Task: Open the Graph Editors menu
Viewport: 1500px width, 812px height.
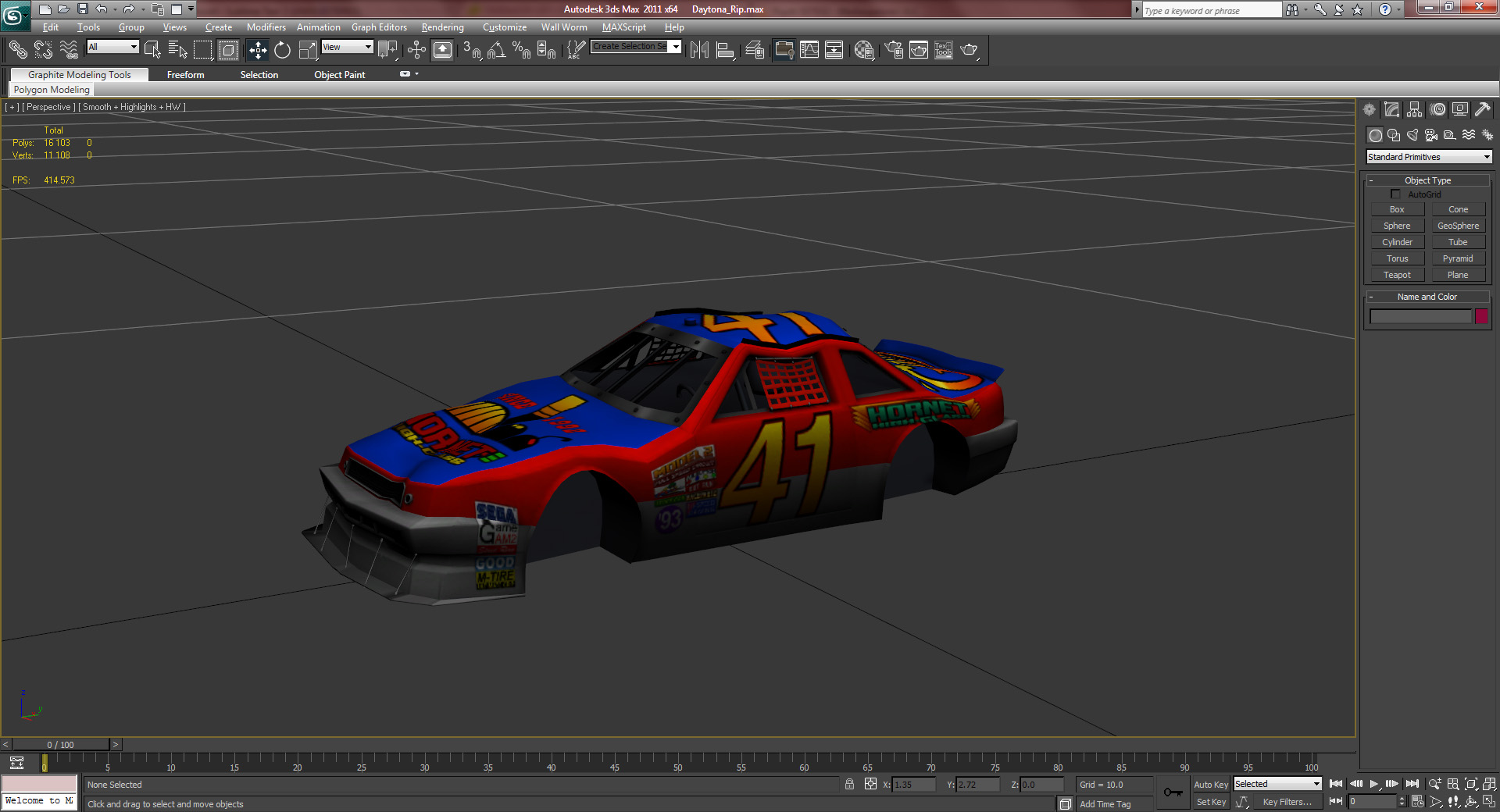Action: (x=379, y=27)
